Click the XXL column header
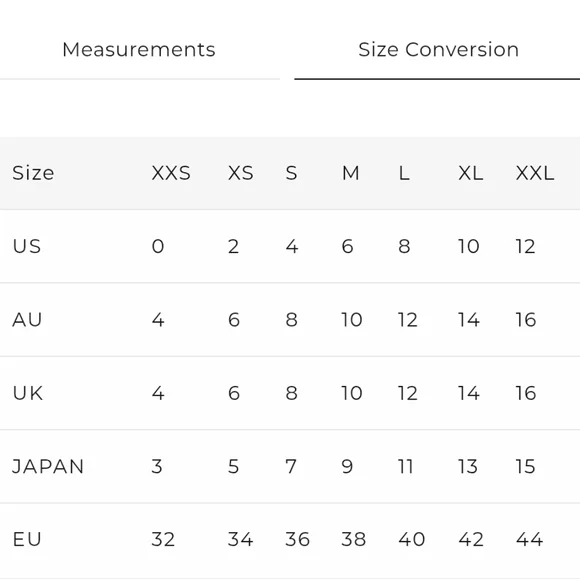 [x=535, y=173]
